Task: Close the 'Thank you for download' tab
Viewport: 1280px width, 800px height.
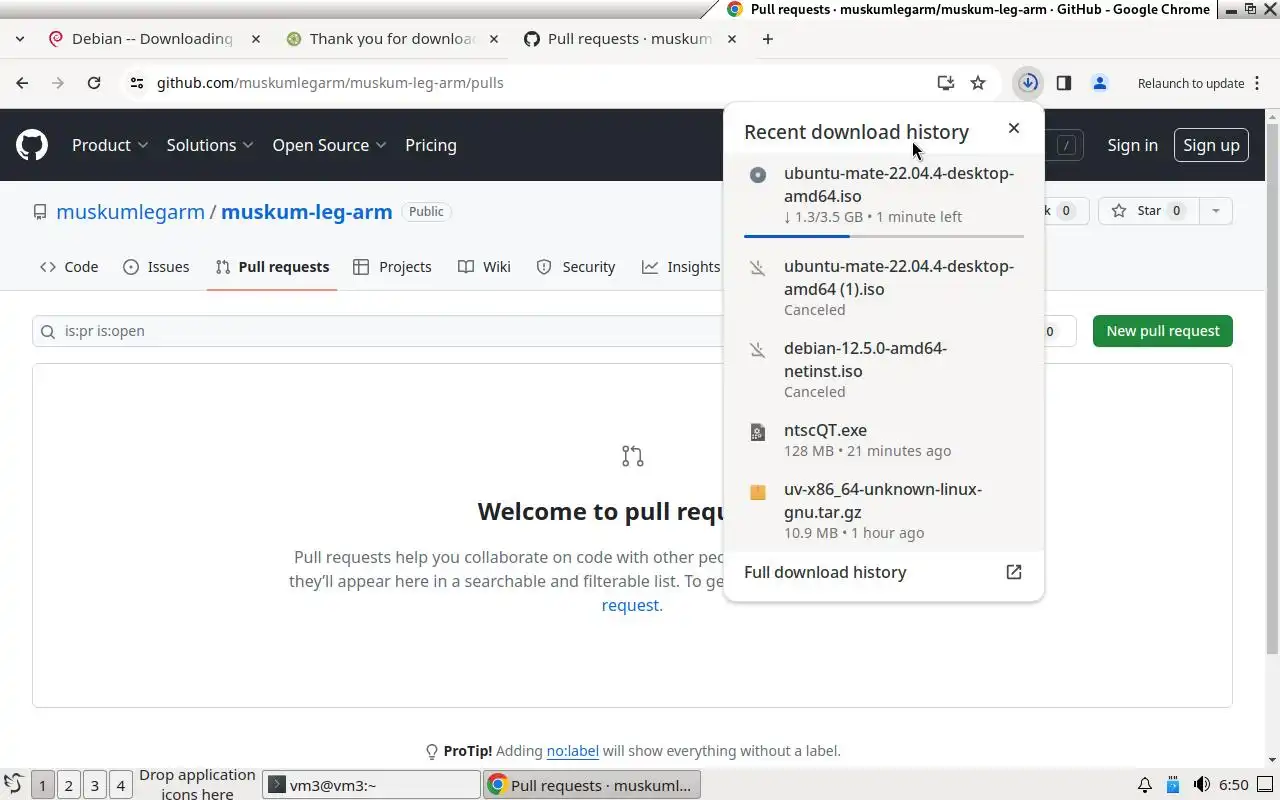Action: (494, 39)
